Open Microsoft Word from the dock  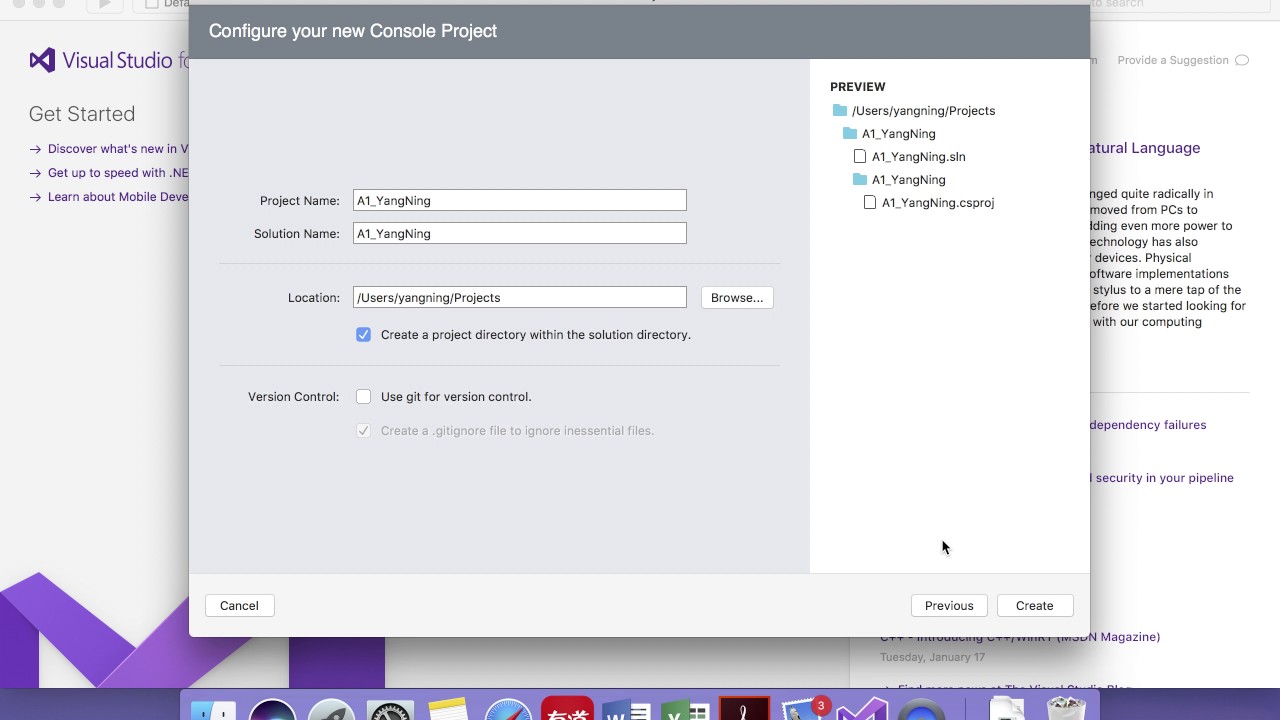click(626, 708)
